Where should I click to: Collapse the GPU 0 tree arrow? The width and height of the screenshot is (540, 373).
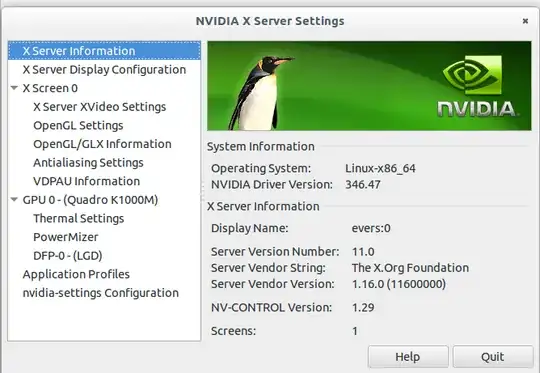(14, 199)
